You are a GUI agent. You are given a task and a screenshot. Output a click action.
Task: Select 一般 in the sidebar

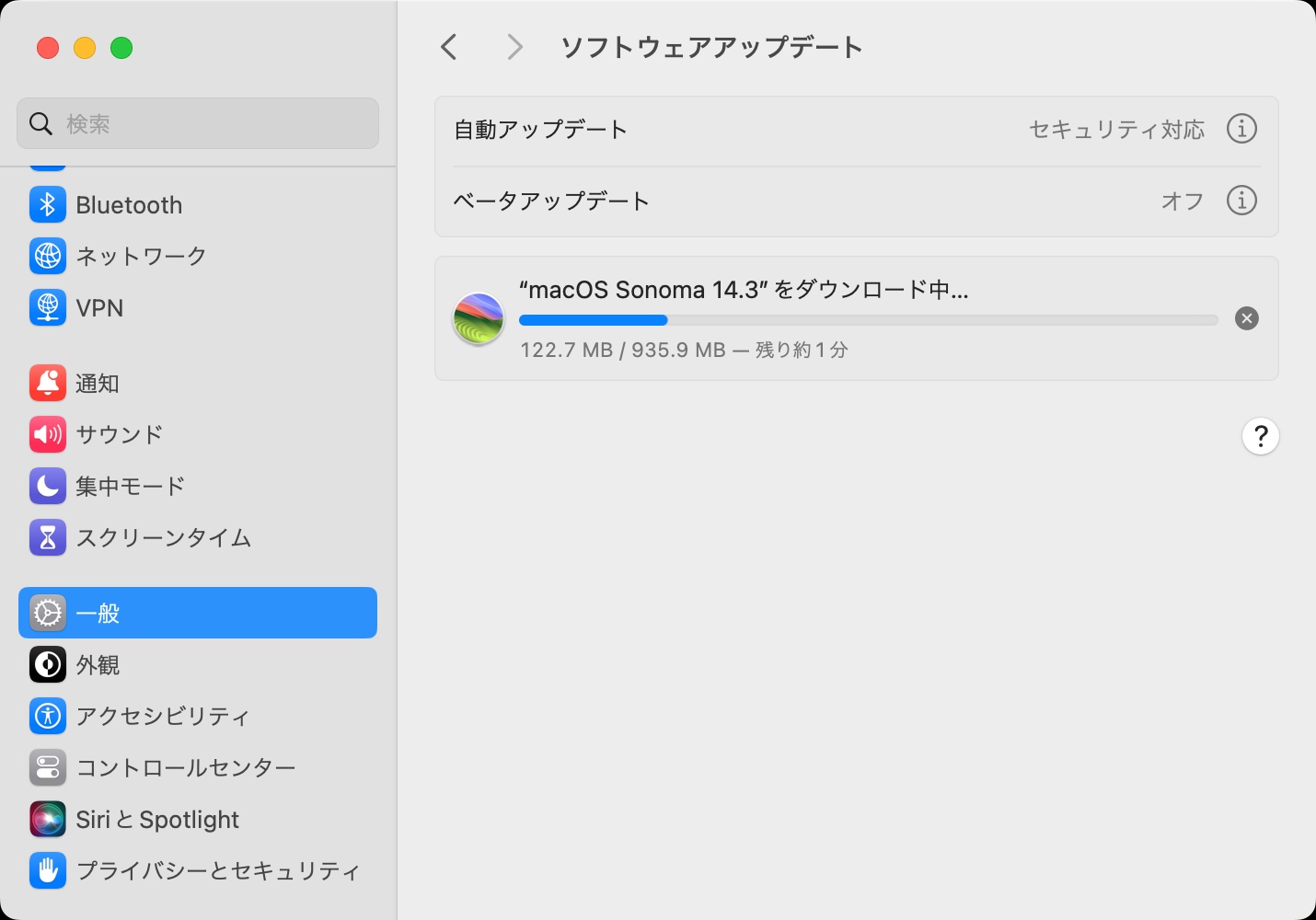pyautogui.click(x=198, y=613)
